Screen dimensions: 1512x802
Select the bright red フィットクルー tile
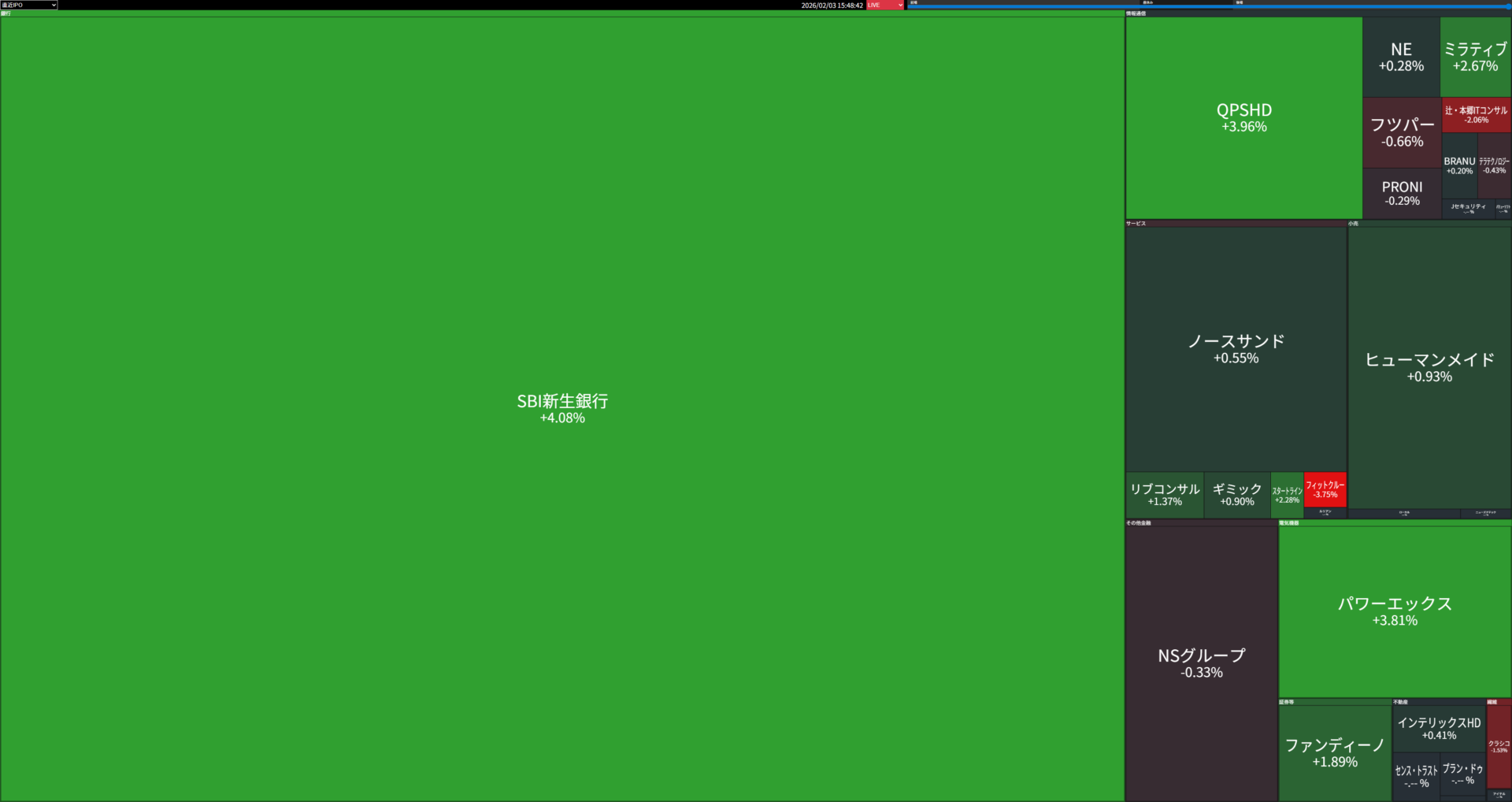(1325, 489)
